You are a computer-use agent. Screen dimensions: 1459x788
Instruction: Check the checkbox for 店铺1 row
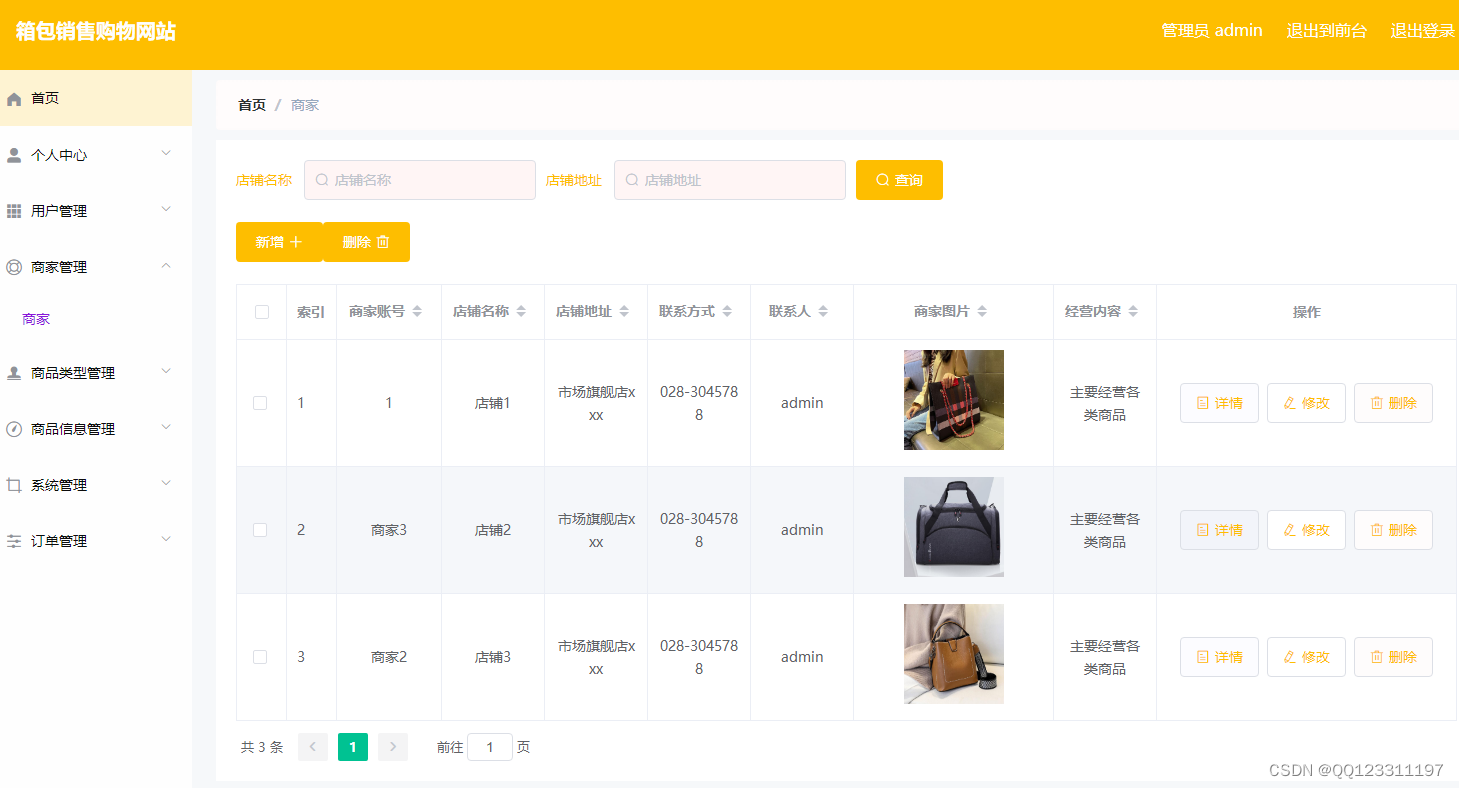click(x=260, y=403)
